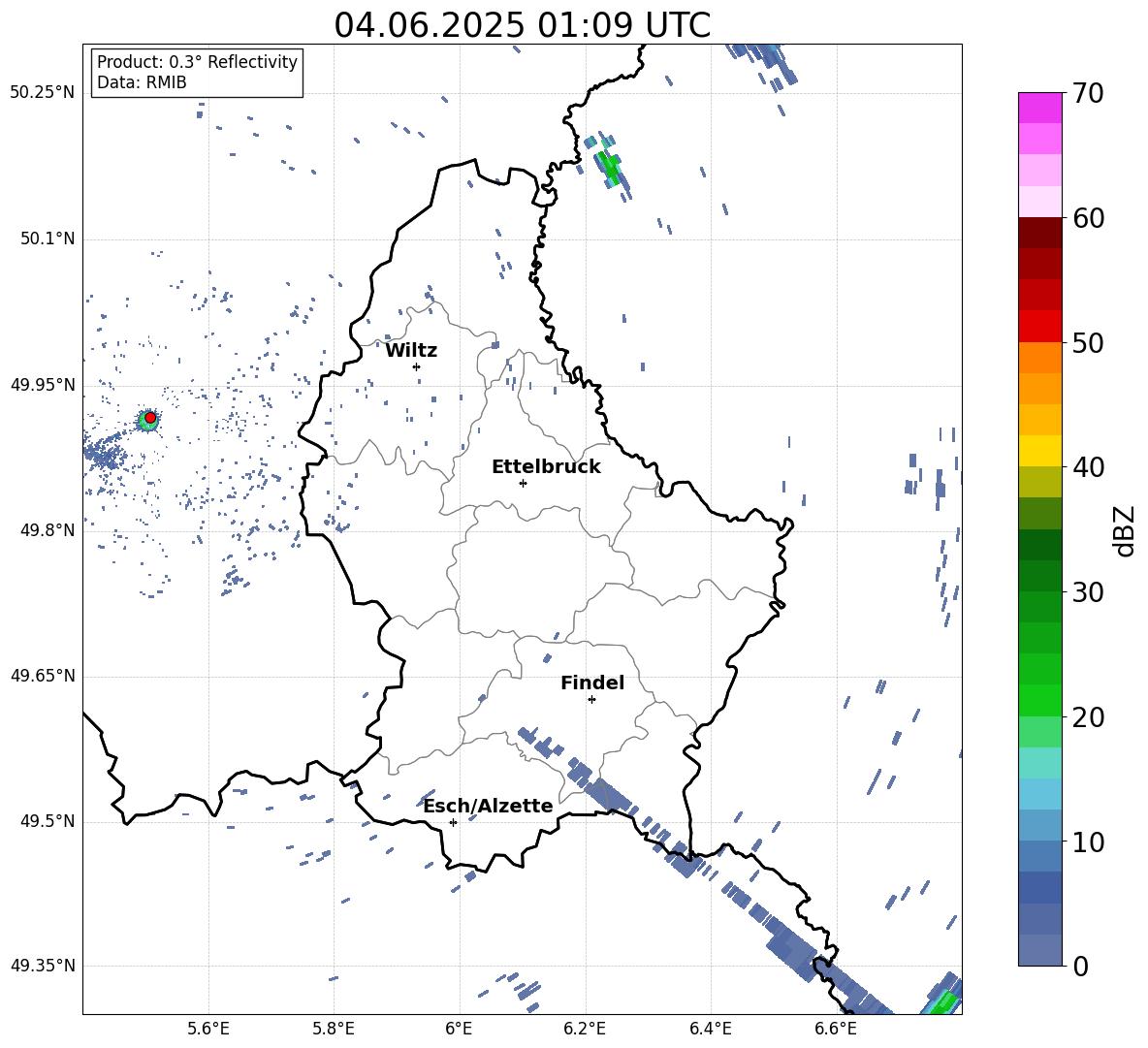Click the colorbar tick label 30
This screenshot has width=1148, height=1048.
(x=1088, y=591)
